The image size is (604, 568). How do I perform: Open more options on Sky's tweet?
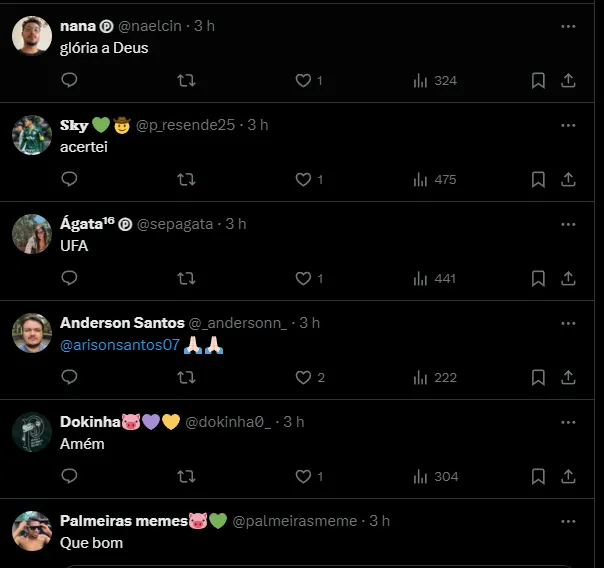[x=568, y=125]
